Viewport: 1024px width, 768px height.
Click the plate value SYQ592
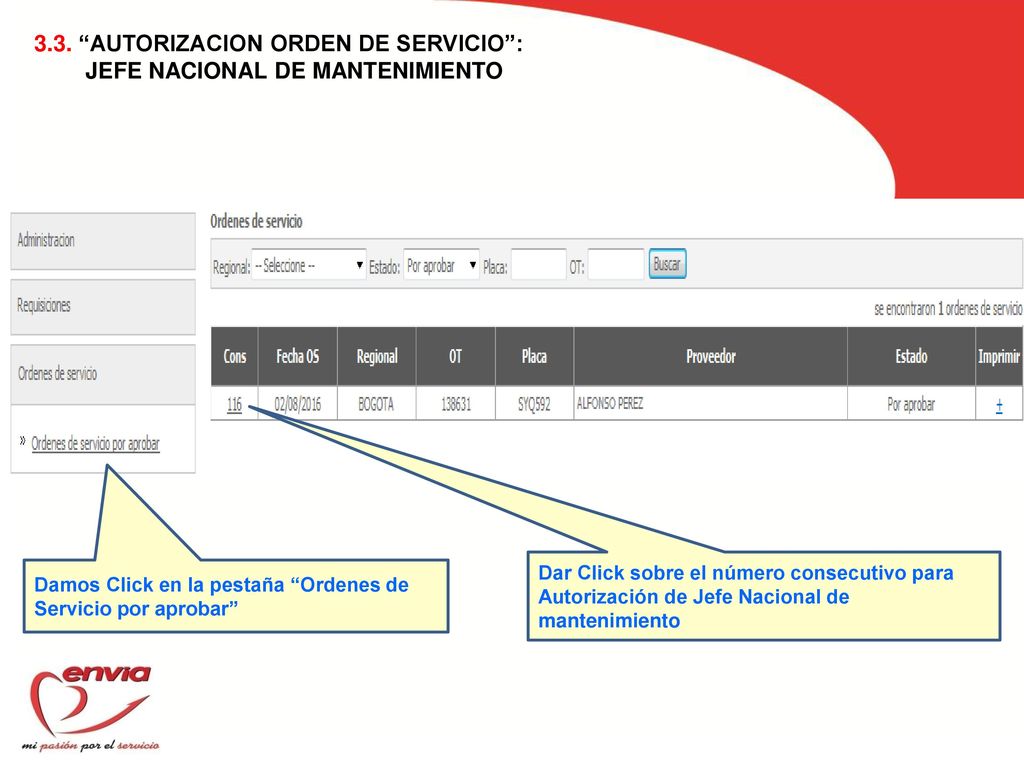point(534,404)
